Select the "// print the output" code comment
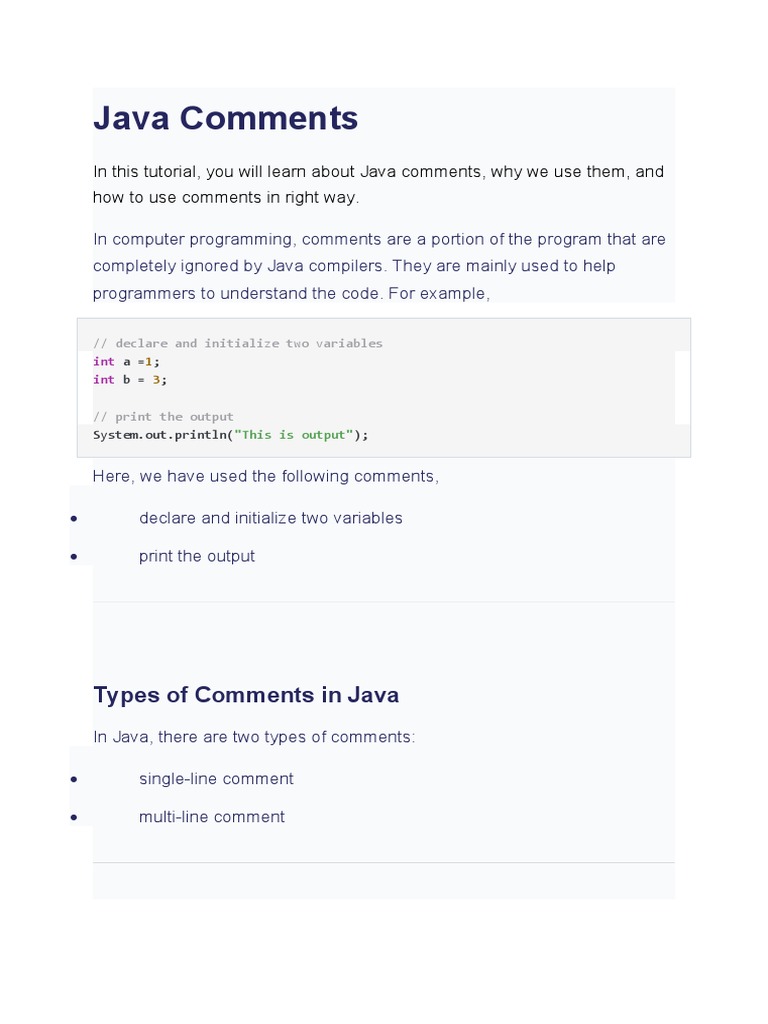This screenshot has width=768, height=1024. point(163,416)
